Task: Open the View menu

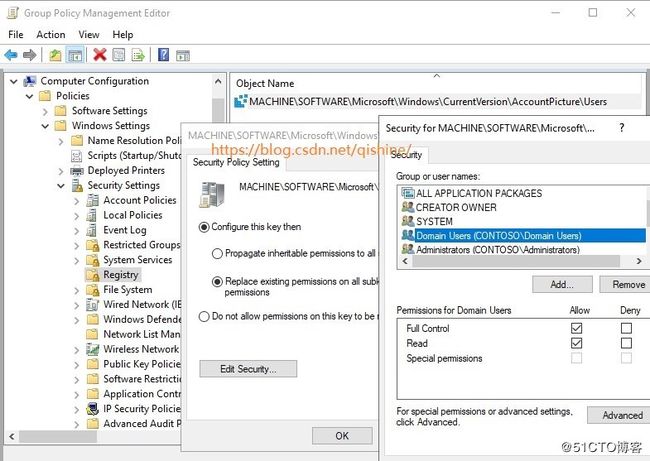Action: pyautogui.click(x=87, y=34)
